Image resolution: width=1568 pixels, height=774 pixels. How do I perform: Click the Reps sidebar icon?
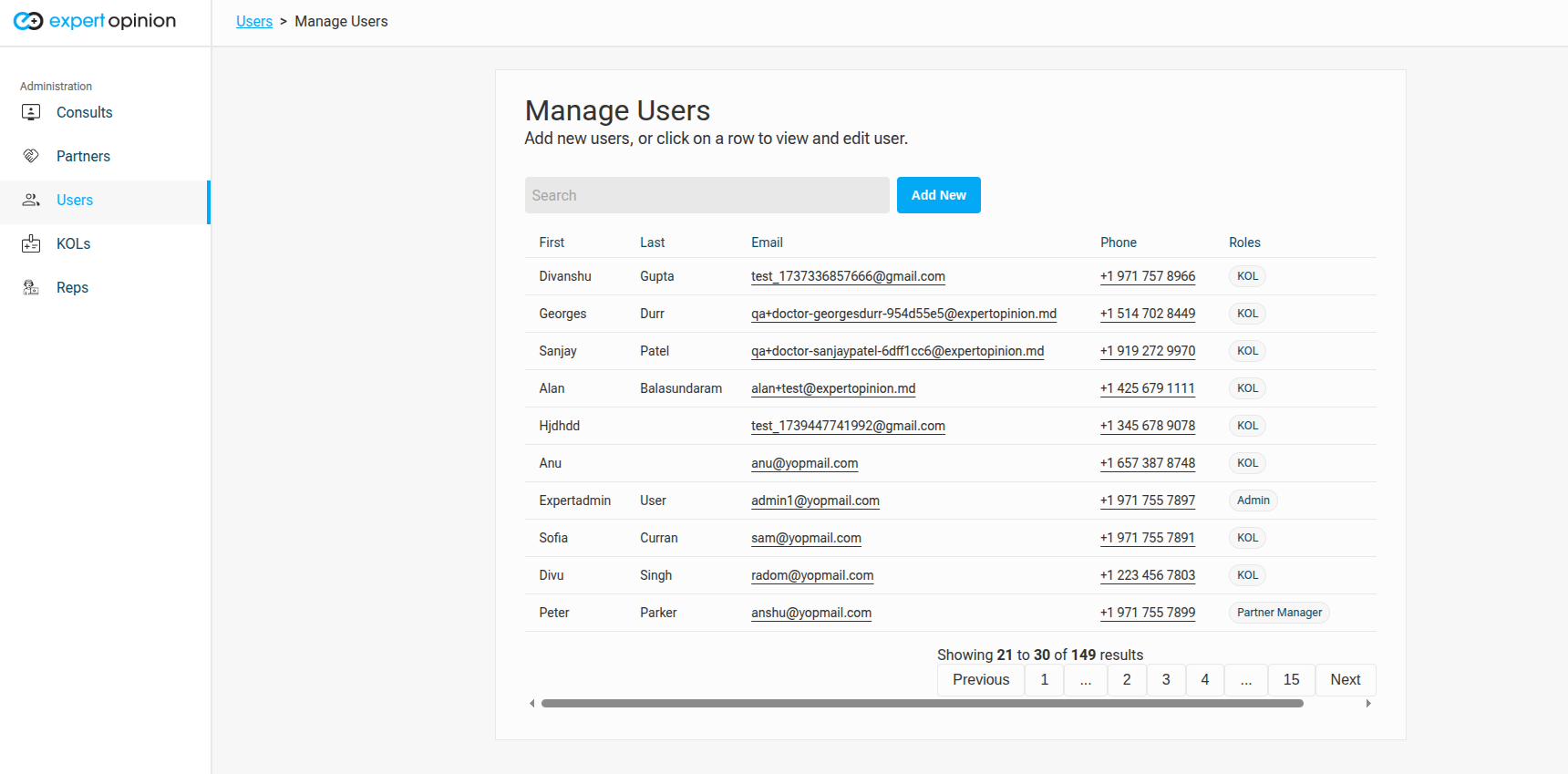pyautogui.click(x=31, y=287)
